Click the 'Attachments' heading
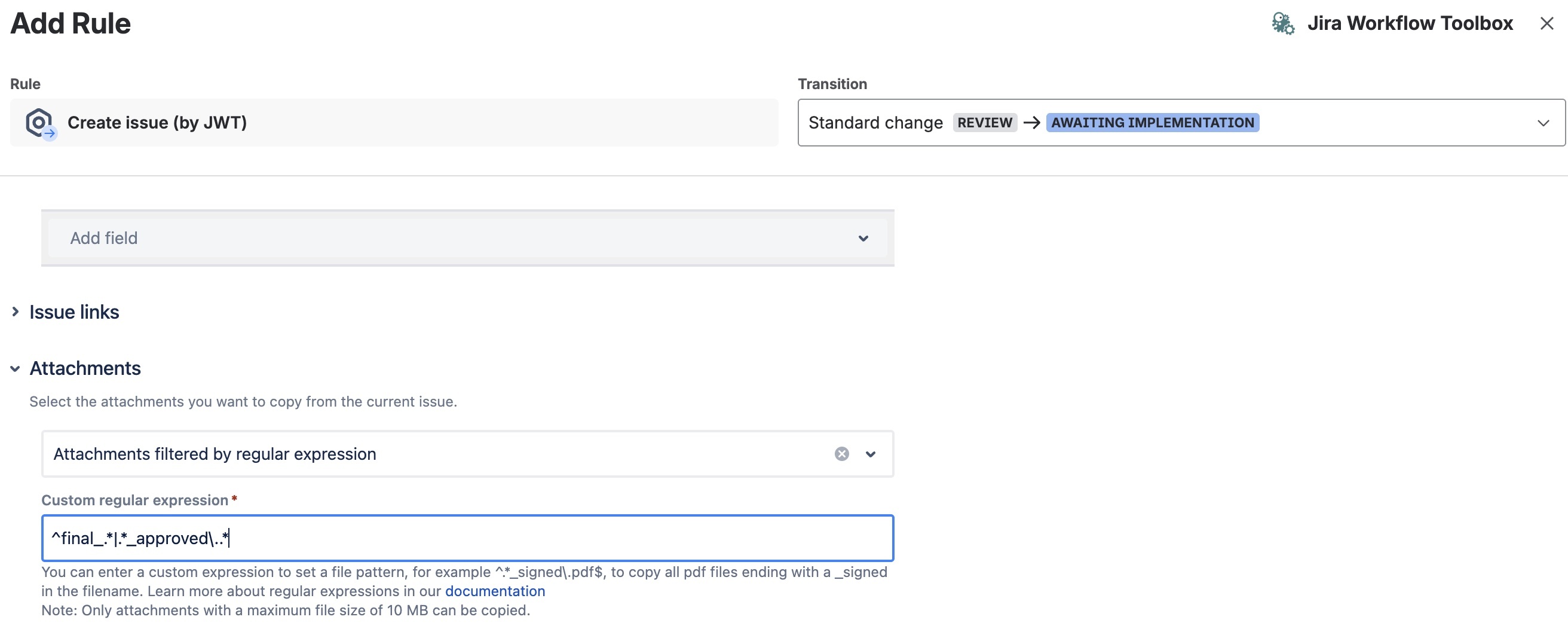The height and width of the screenshot is (635, 1568). tap(85, 368)
